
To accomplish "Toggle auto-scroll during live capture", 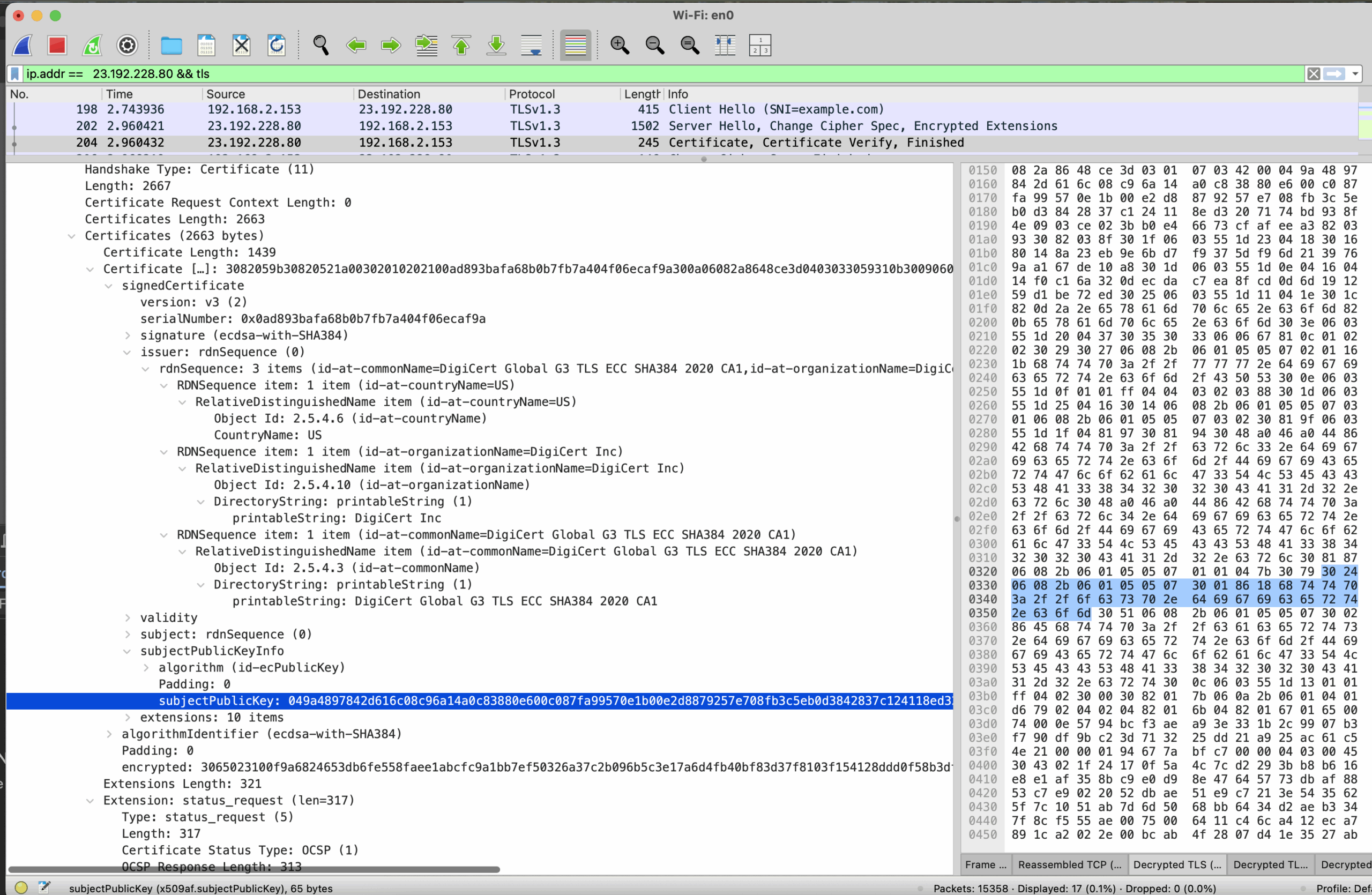I will click(532, 45).
